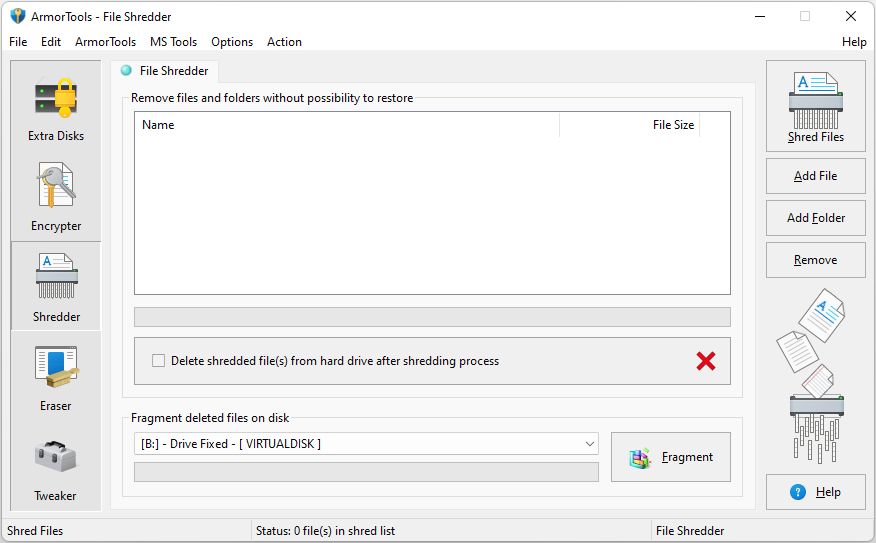Click the Shred Files icon button

(815, 106)
